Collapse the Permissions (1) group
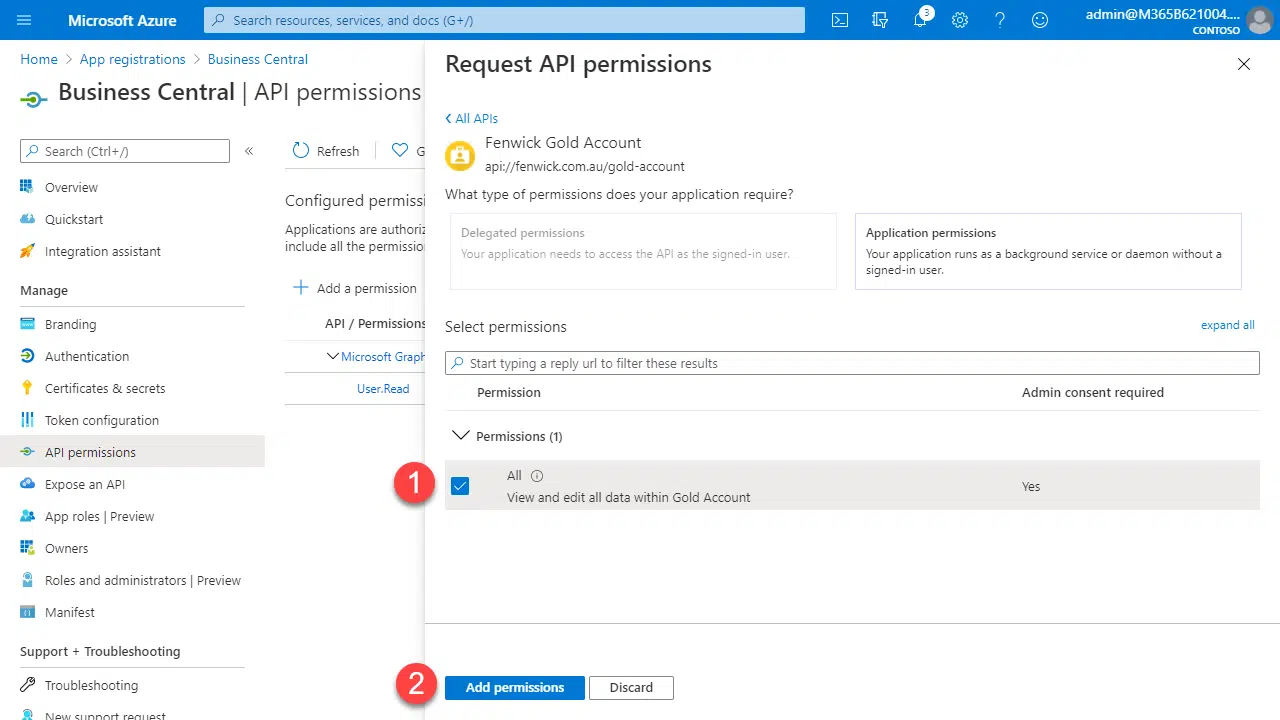Image resolution: width=1280 pixels, height=720 pixels. click(x=461, y=436)
